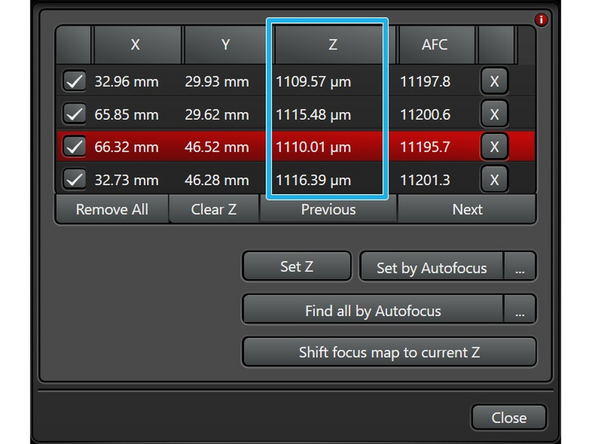This screenshot has width=592, height=444.
Task: Delete the highlighted 66.32 mm row with X
Action: pyautogui.click(x=494, y=146)
